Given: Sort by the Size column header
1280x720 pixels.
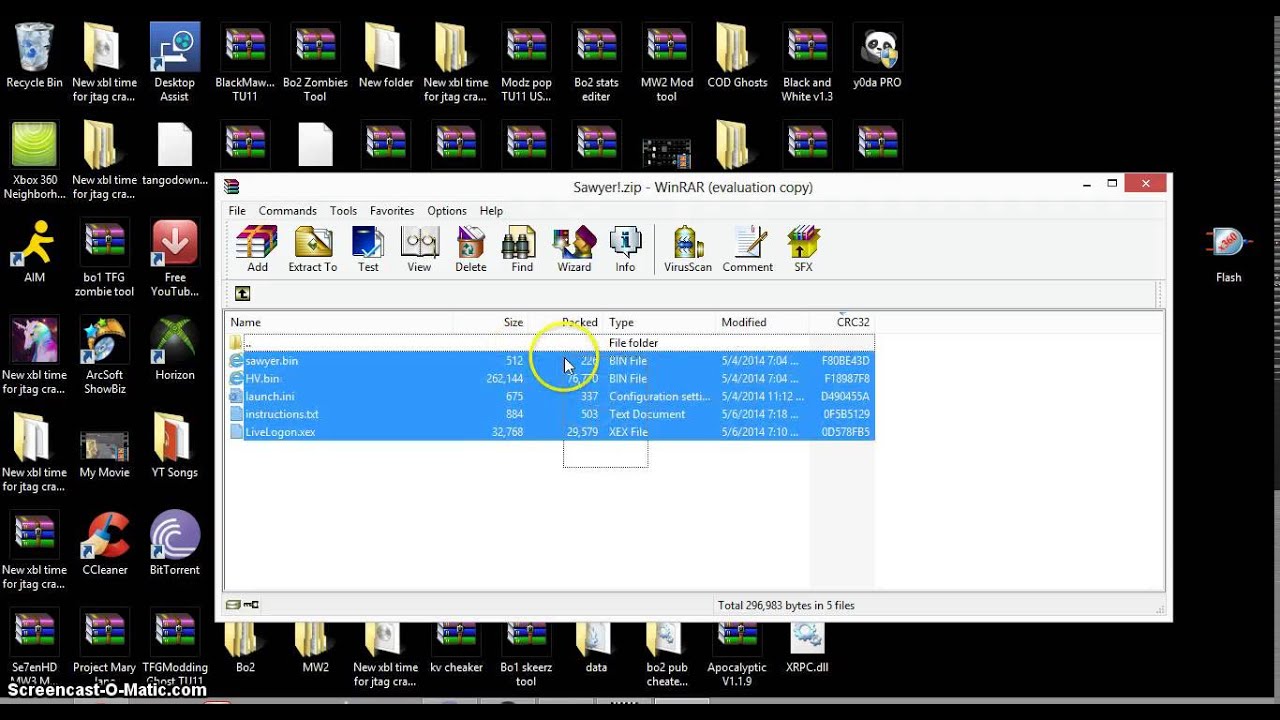Looking at the screenshot, I should tap(491, 322).
